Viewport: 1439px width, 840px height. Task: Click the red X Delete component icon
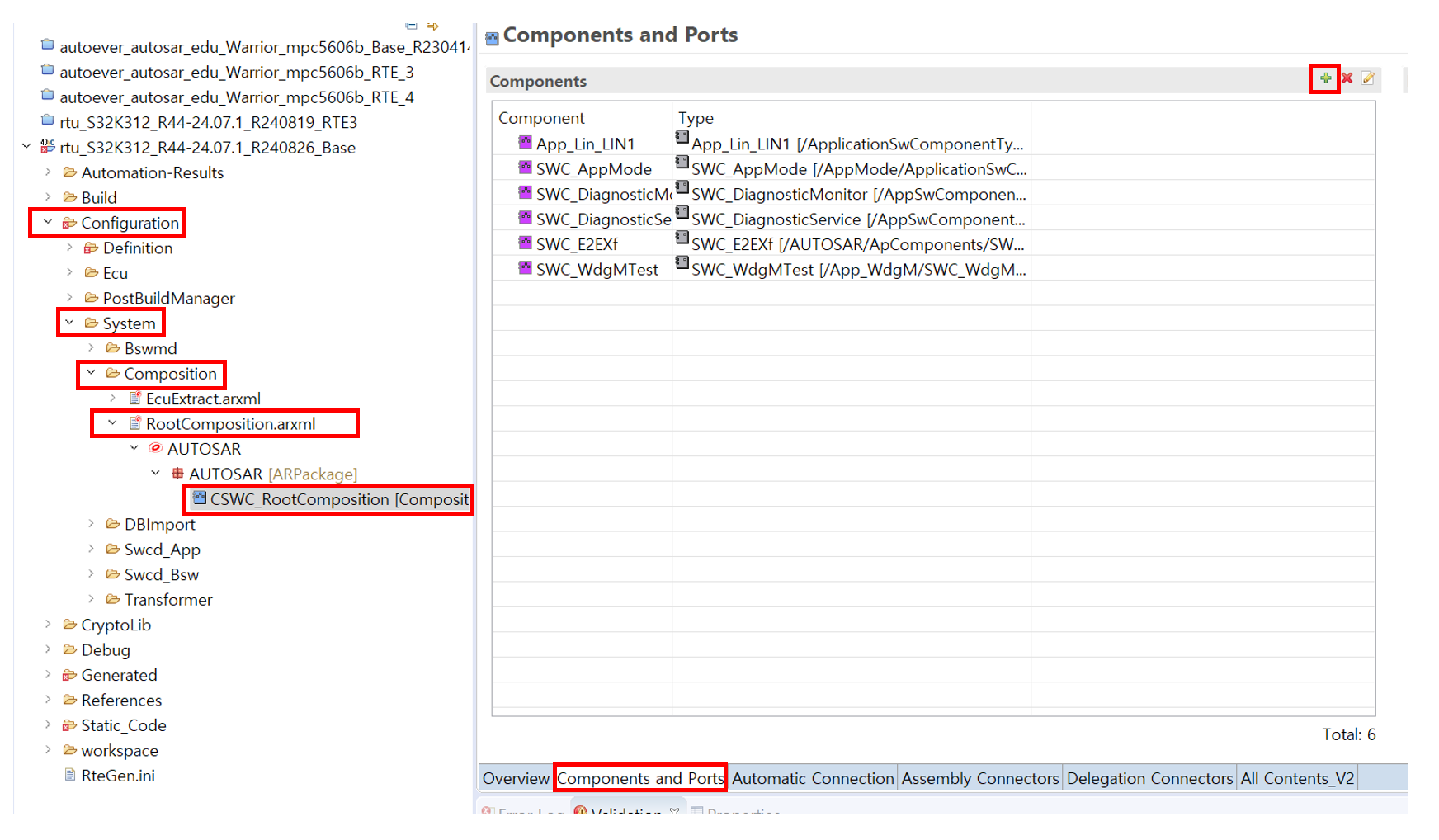[x=1347, y=78]
